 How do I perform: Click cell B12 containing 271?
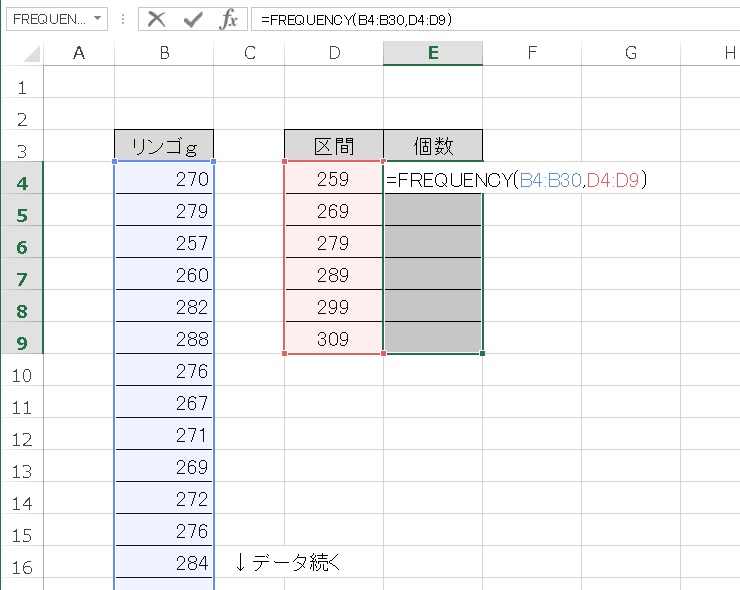tap(164, 434)
